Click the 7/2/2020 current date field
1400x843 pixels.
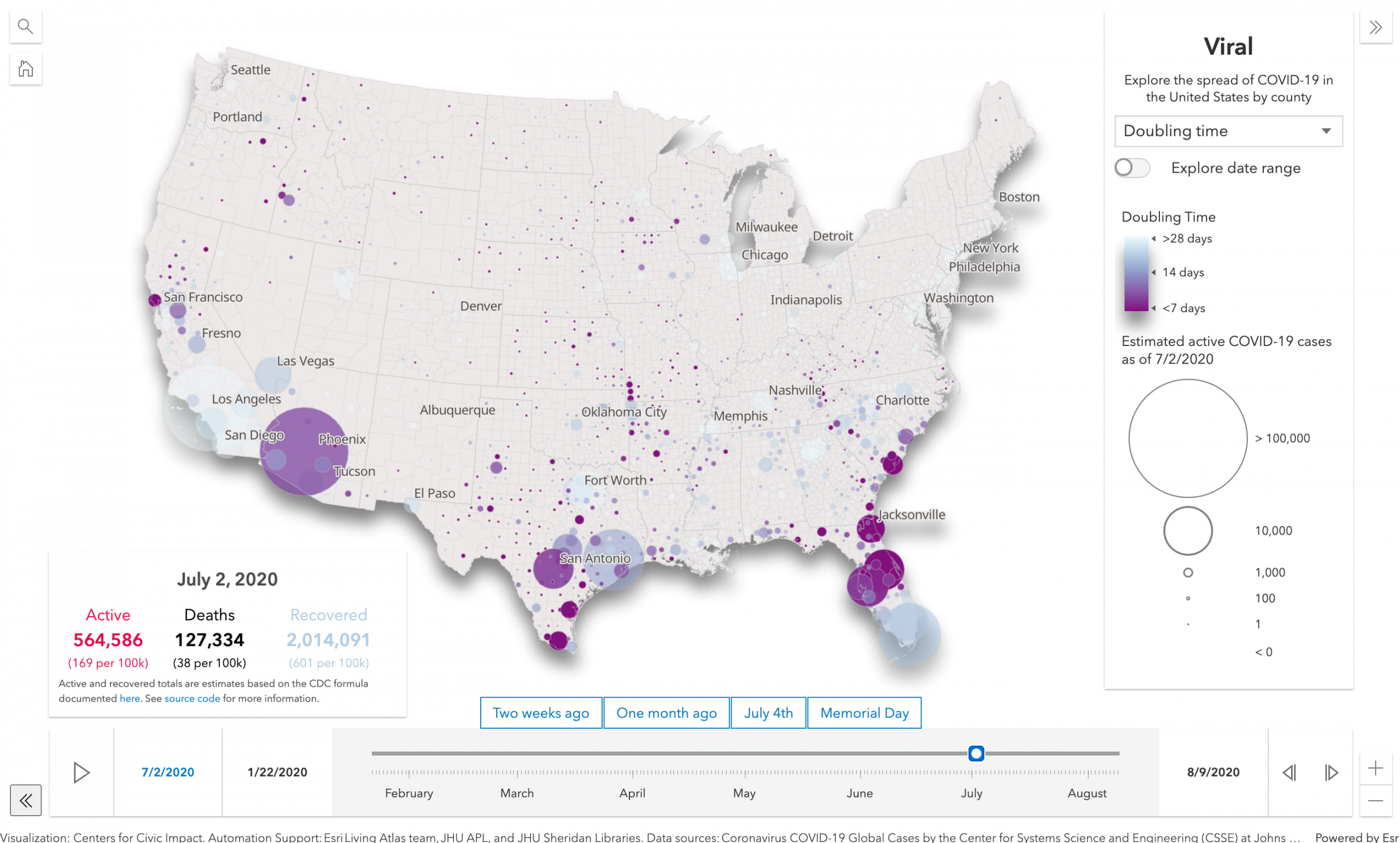coord(167,772)
